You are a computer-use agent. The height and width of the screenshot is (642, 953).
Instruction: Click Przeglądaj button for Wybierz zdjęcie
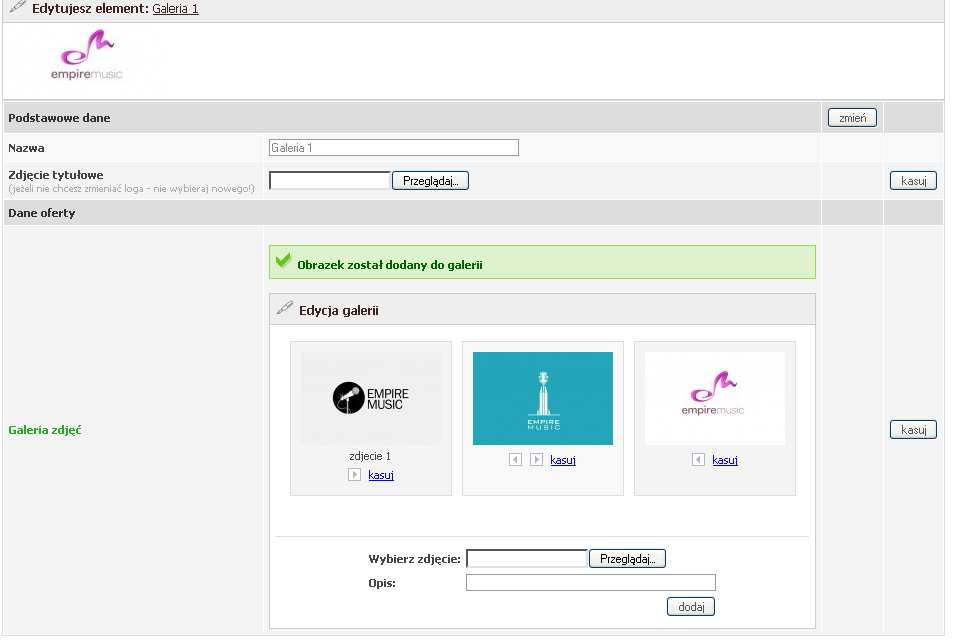coord(627,559)
